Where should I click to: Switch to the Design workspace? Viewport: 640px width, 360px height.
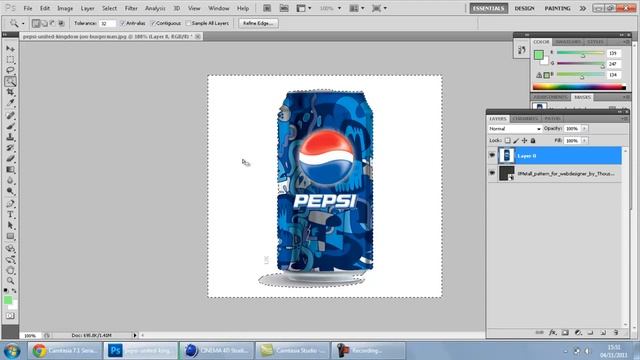pyautogui.click(x=524, y=8)
